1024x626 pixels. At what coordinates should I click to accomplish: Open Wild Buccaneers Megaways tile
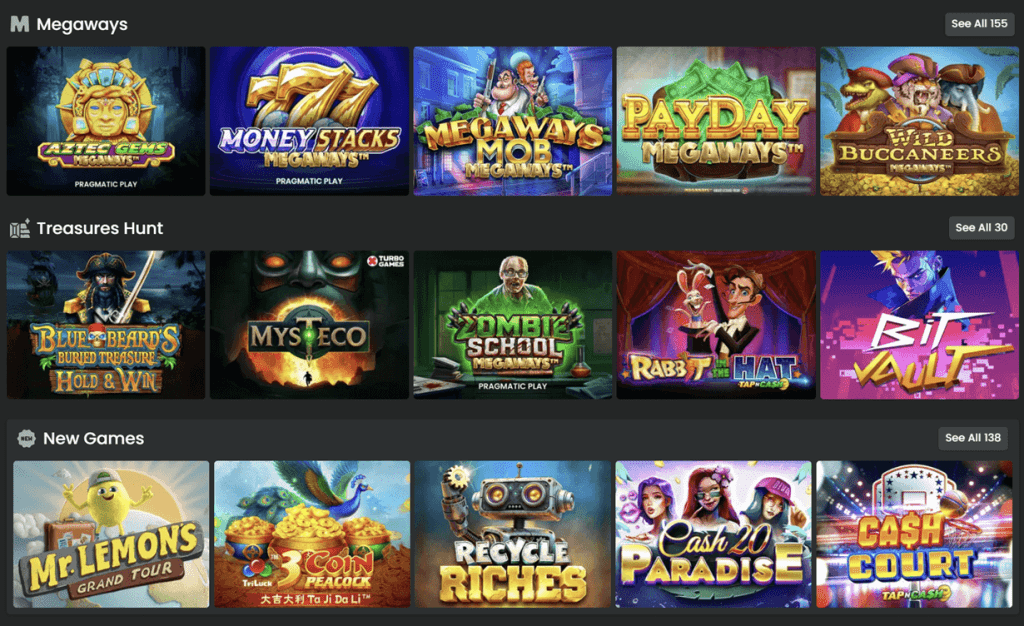(x=919, y=121)
